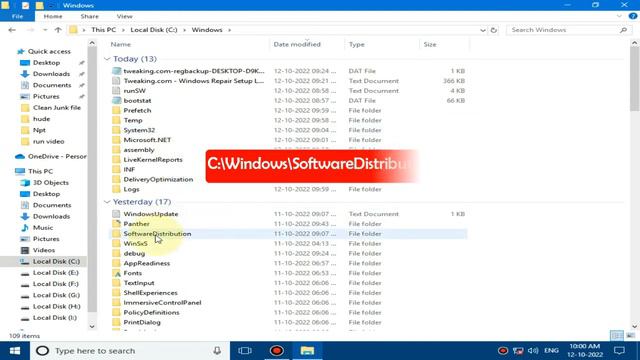Open the File ribbon tab
The width and height of the screenshot is (640, 360).
(17, 16)
